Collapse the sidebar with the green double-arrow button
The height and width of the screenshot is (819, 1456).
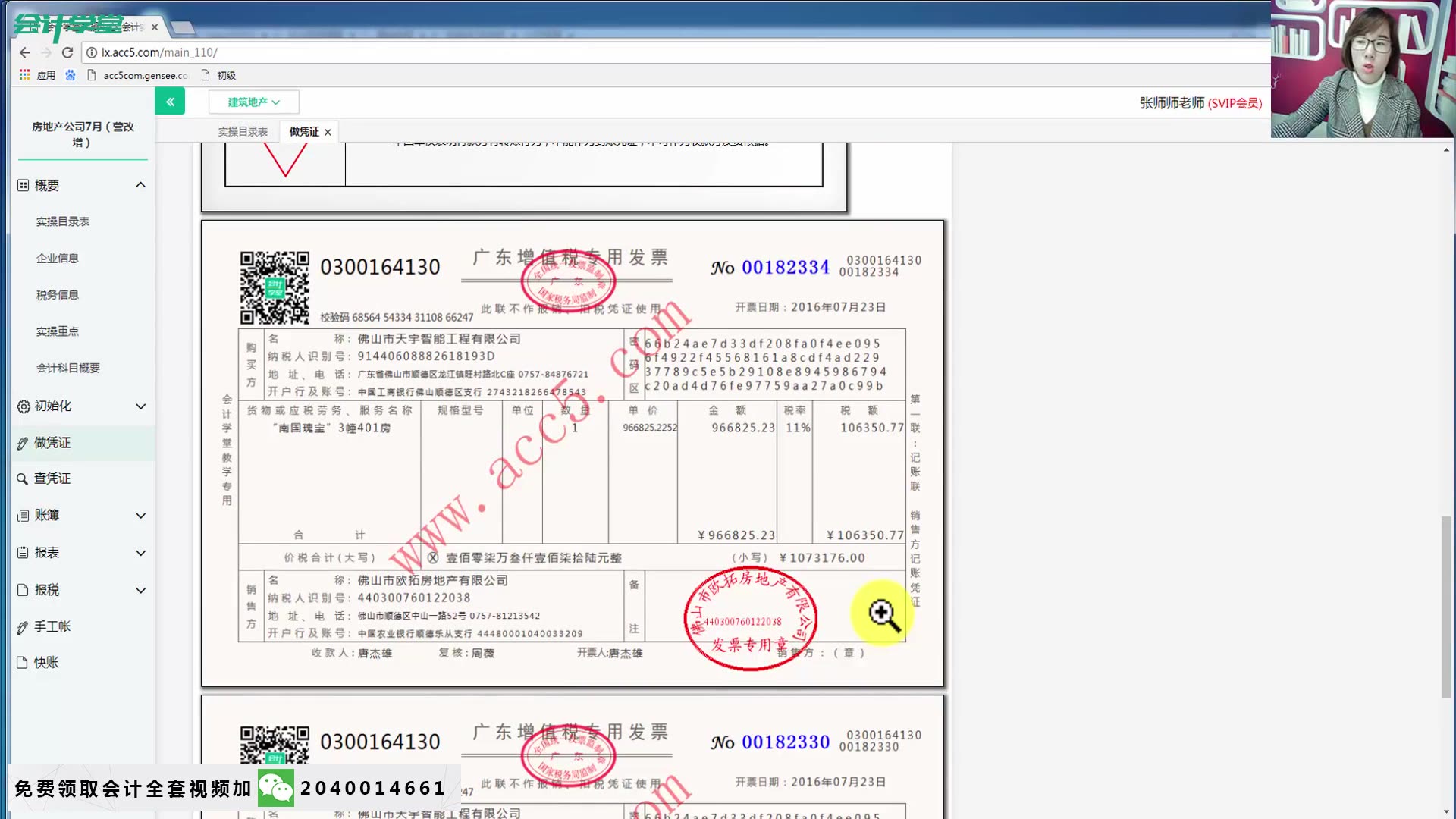[x=170, y=101]
